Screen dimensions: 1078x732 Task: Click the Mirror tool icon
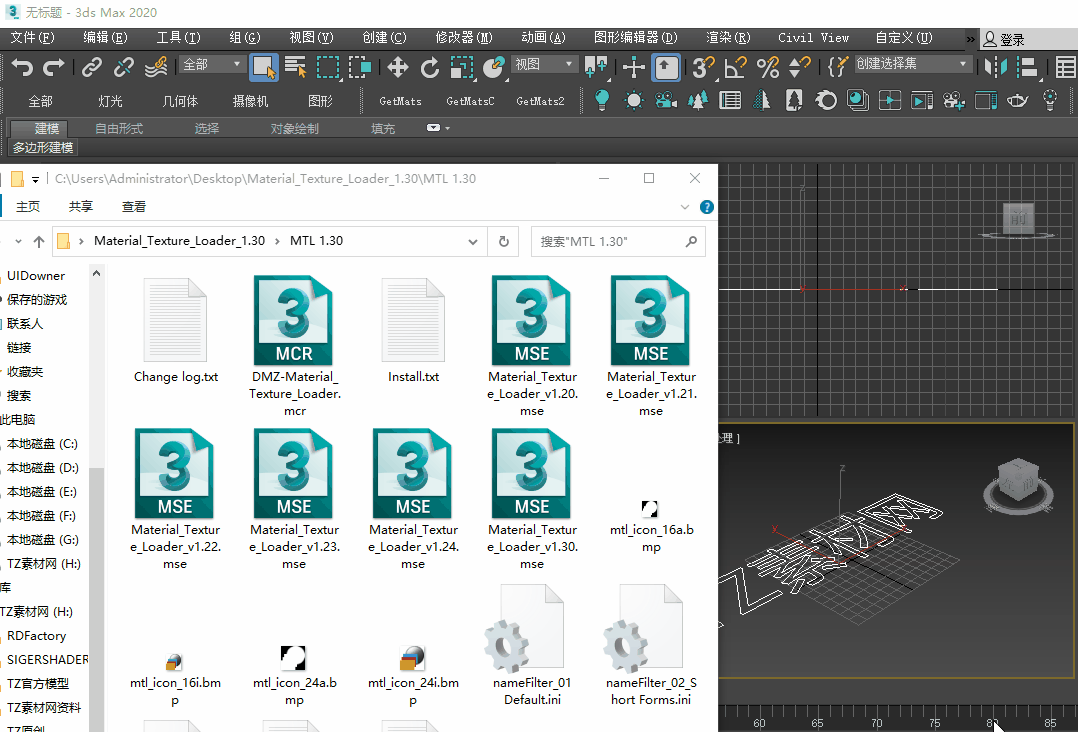pyautogui.click(x=996, y=67)
